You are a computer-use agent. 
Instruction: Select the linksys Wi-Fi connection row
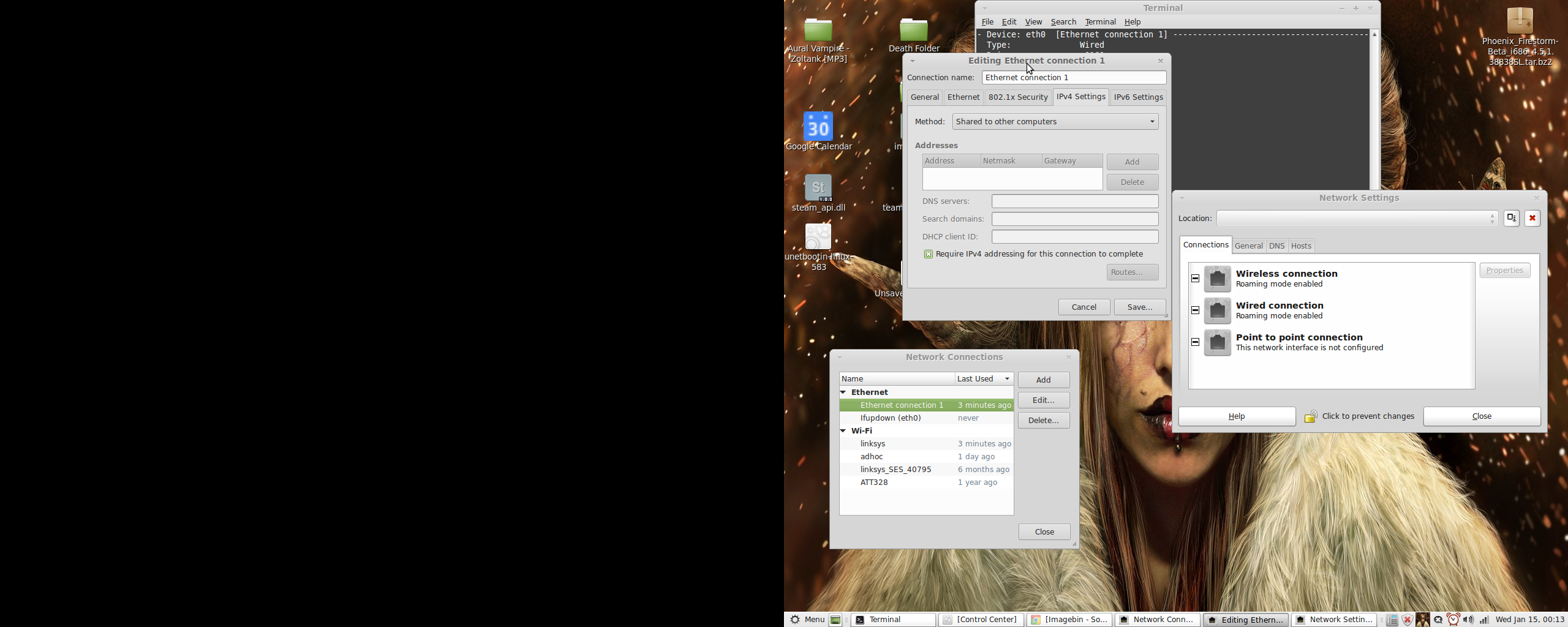pos(926,444)
